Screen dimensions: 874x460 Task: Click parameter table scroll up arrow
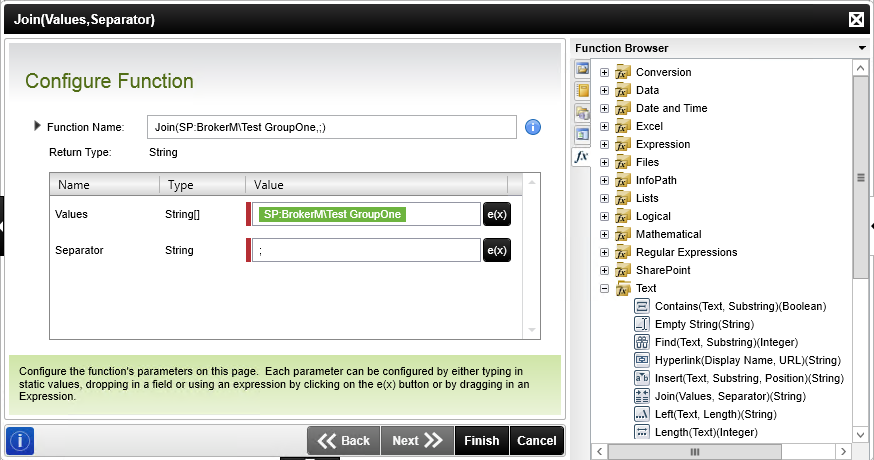[532, 182]
